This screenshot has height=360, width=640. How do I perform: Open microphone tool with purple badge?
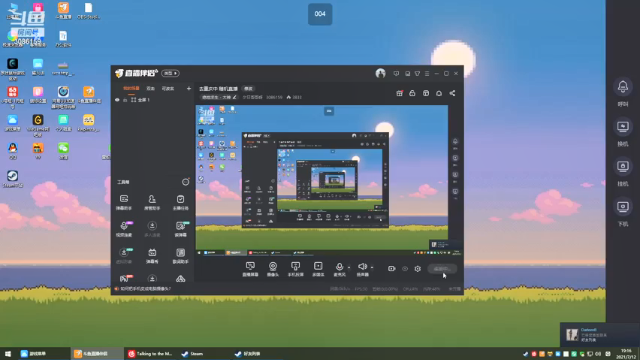click(x=124, y=229)
